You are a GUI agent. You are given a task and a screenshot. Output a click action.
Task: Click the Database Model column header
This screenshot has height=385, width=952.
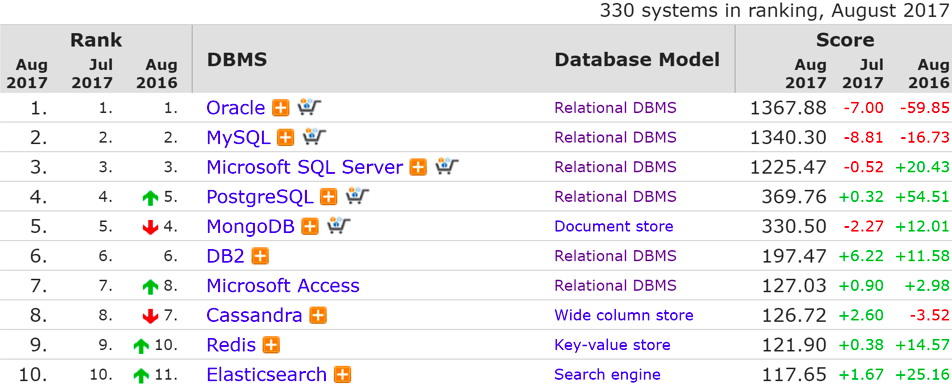pyautogui.click(x=637, y=60)
